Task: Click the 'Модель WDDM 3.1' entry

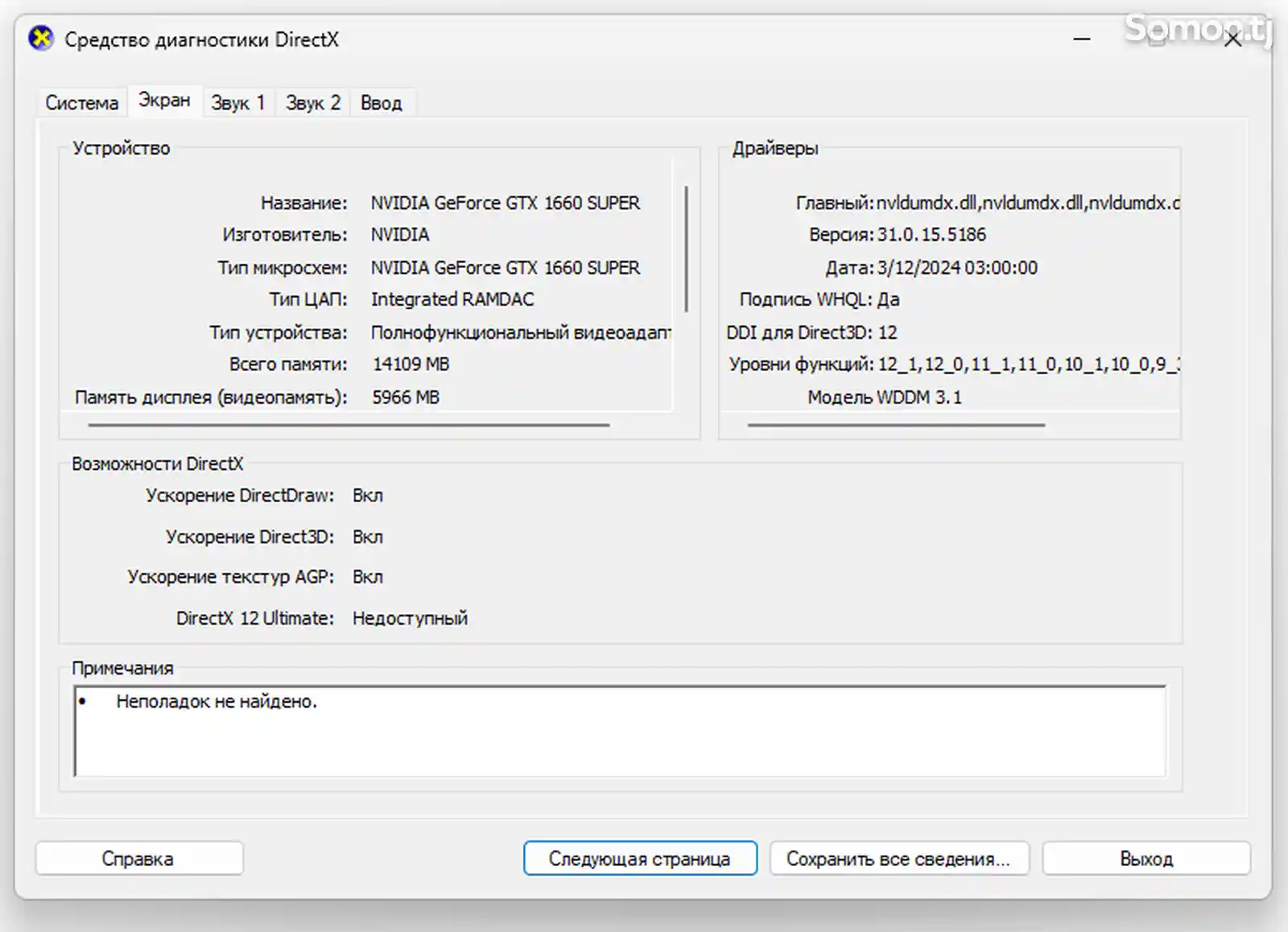Action: click(x=885, y=397)
